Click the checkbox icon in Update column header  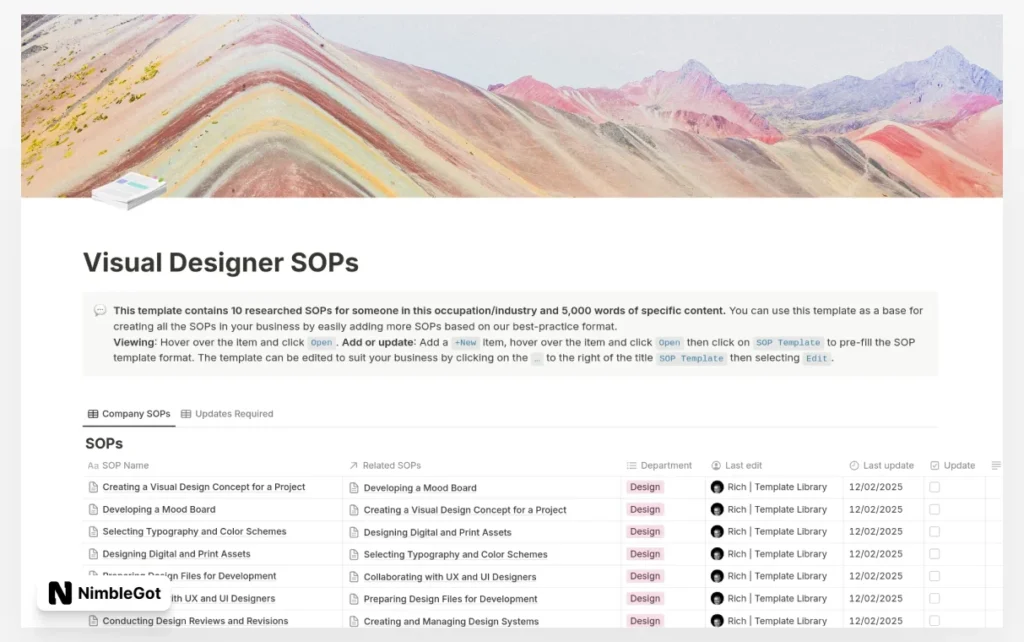(935, 465)
